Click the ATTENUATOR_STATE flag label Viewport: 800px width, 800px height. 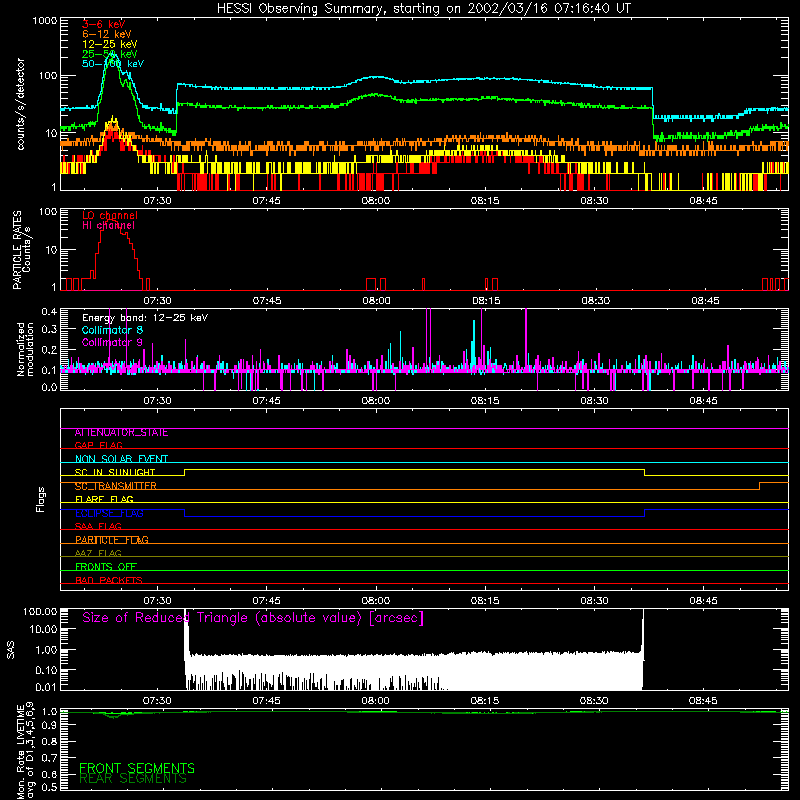click(121, 433)
